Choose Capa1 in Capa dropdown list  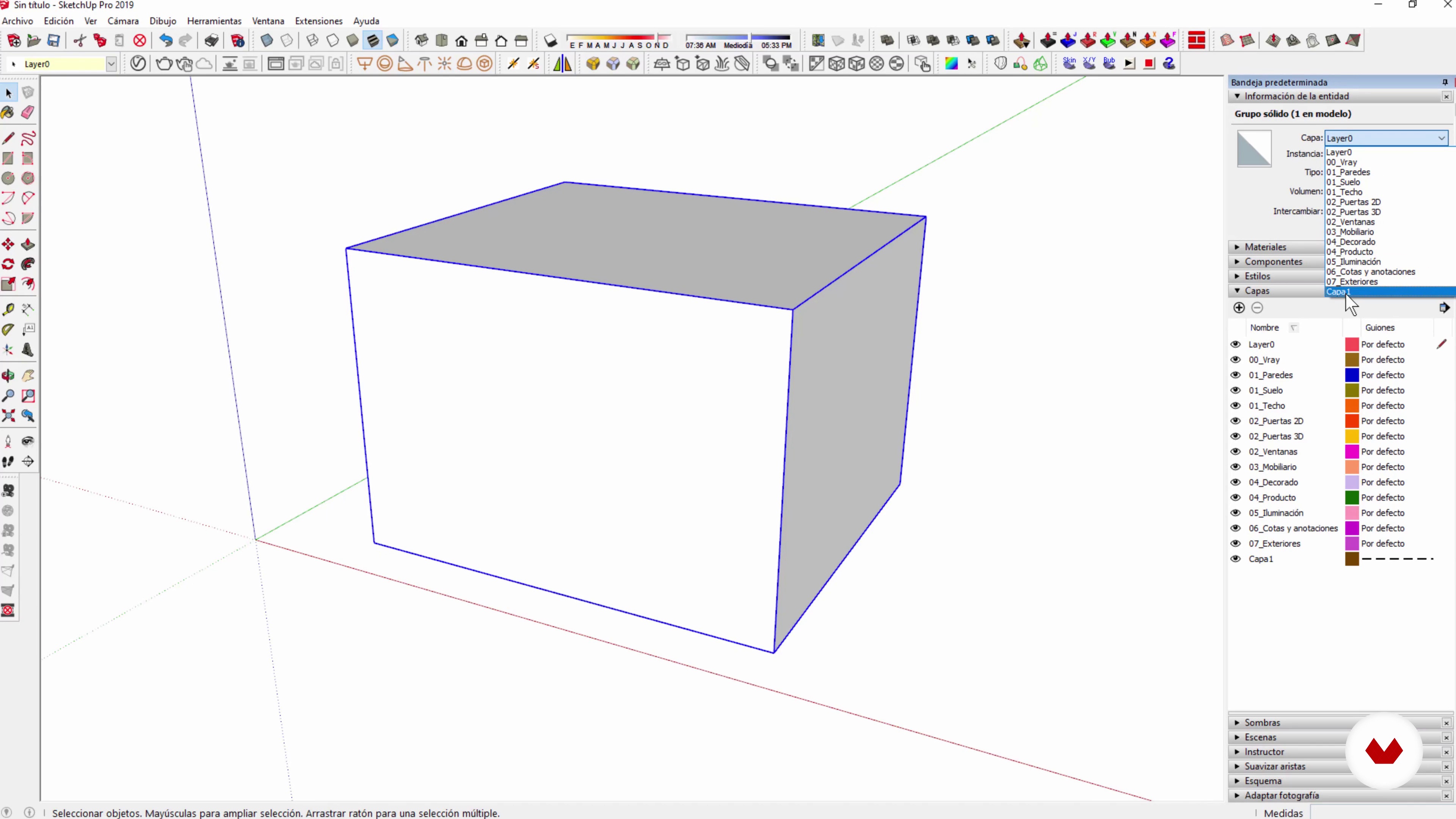point(1338,292)
